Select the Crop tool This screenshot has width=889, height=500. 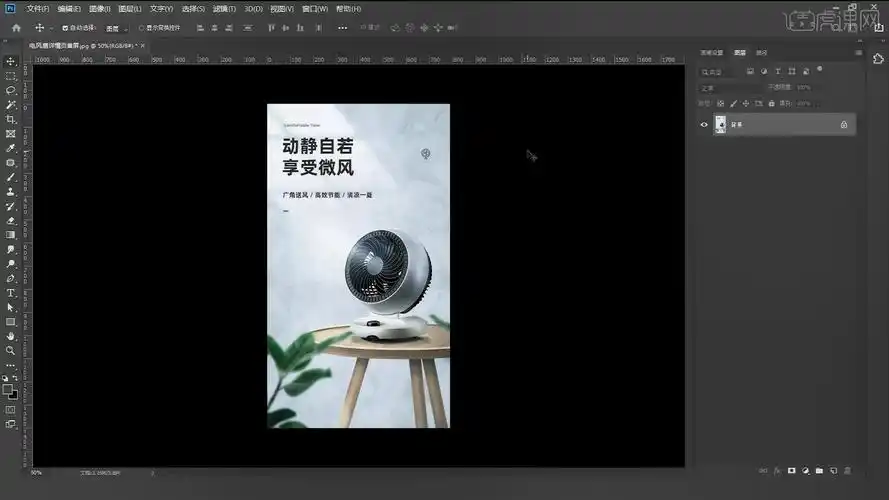(11, 120)
